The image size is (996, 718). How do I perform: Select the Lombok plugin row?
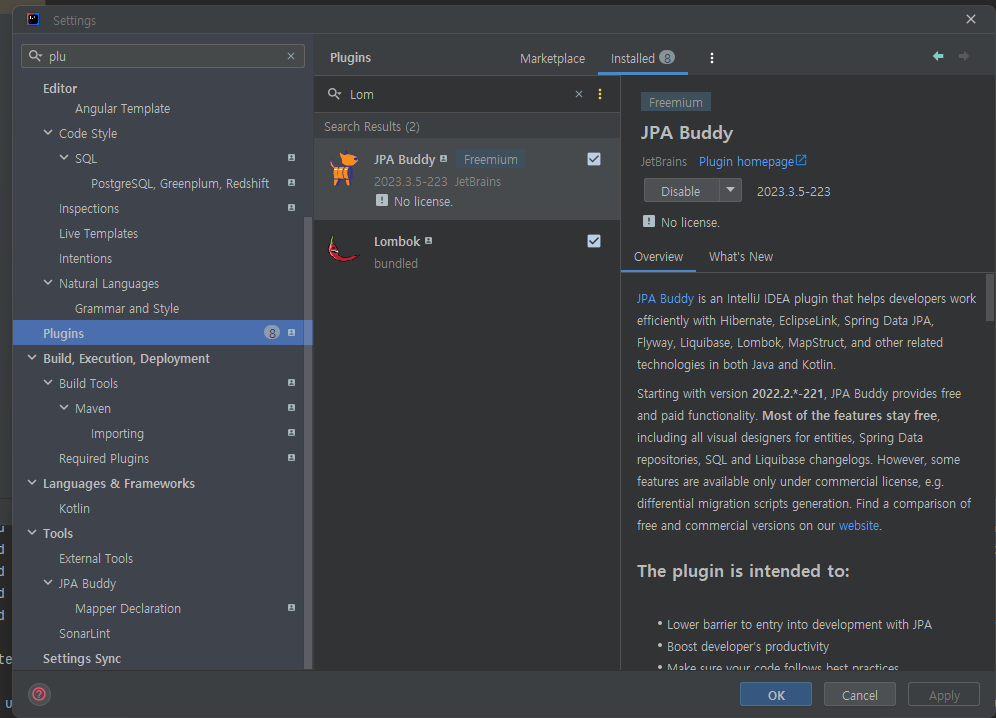coord(467,252)
